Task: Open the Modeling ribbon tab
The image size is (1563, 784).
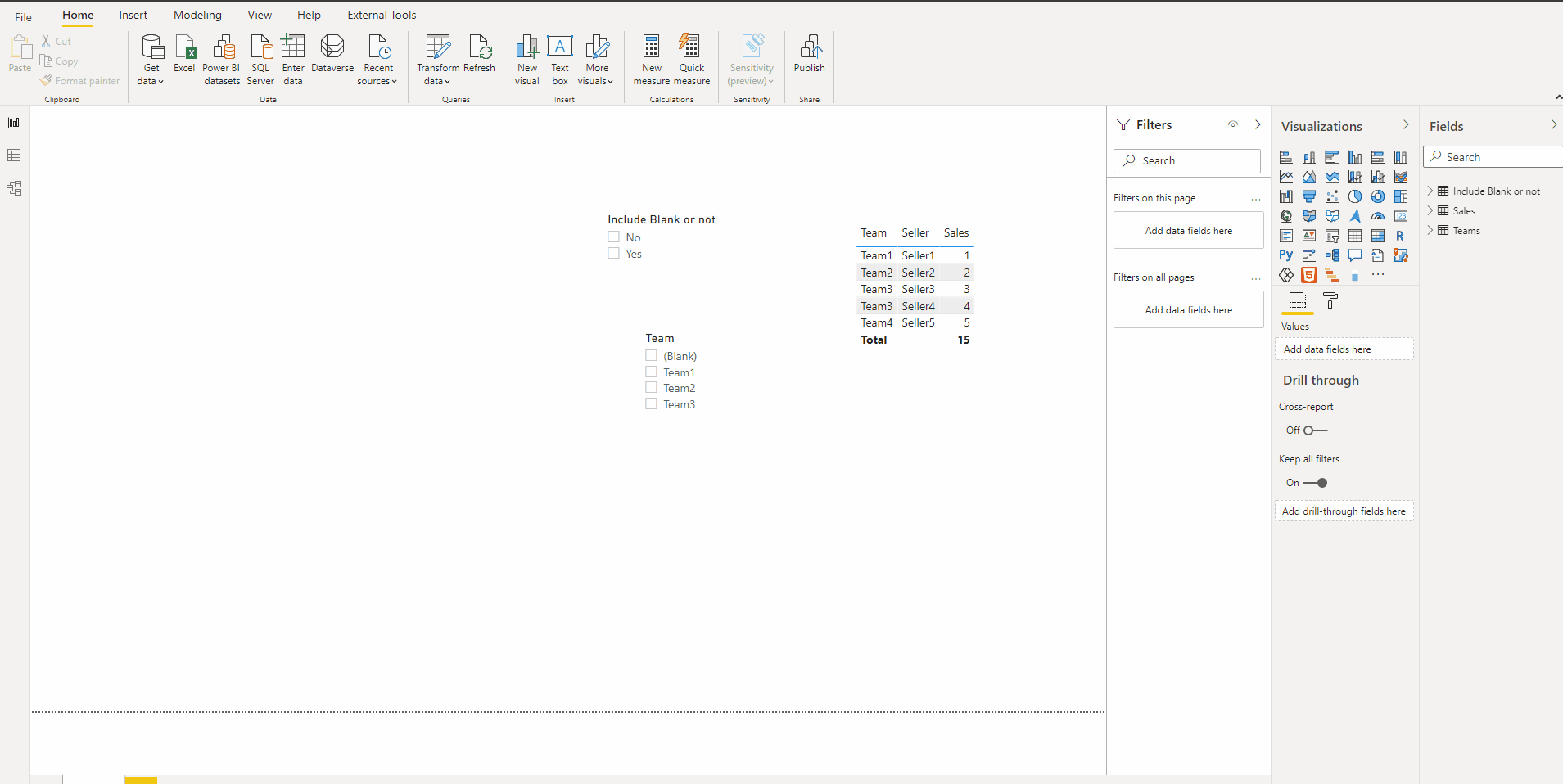Action: click(x=197, y=15)
